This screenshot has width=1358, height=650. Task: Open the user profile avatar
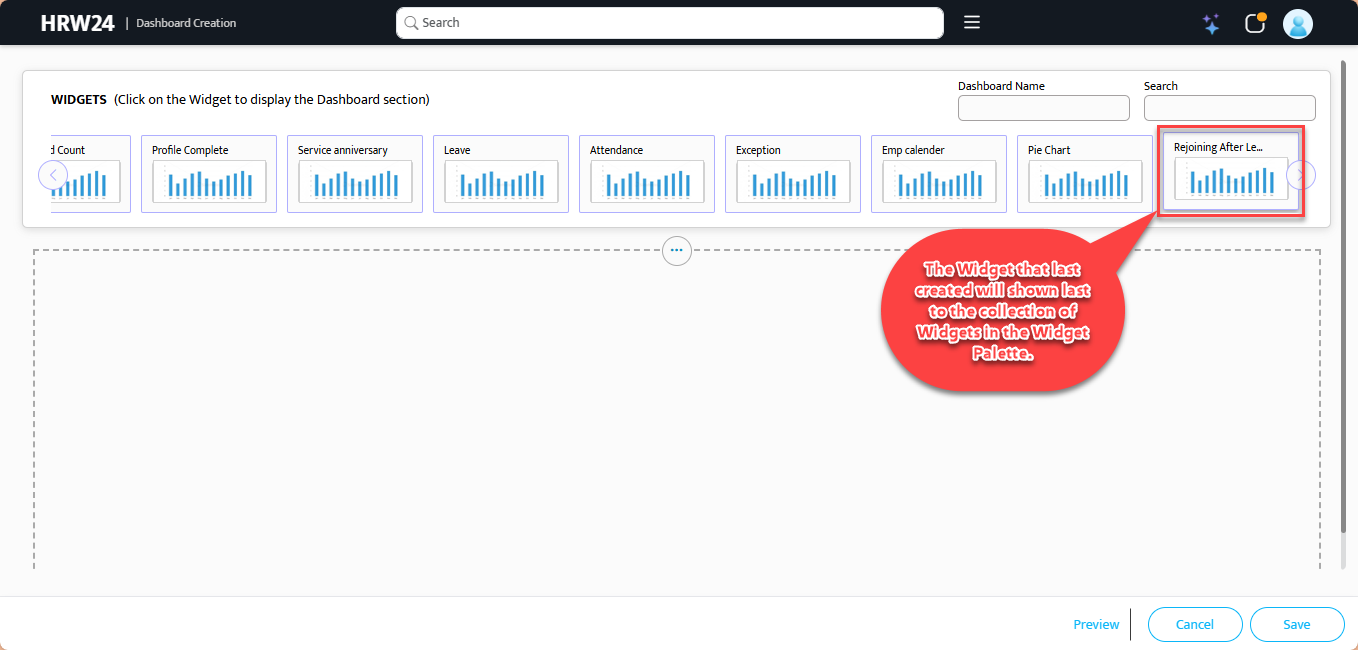pyautogui.click(x=1297, y=24)
